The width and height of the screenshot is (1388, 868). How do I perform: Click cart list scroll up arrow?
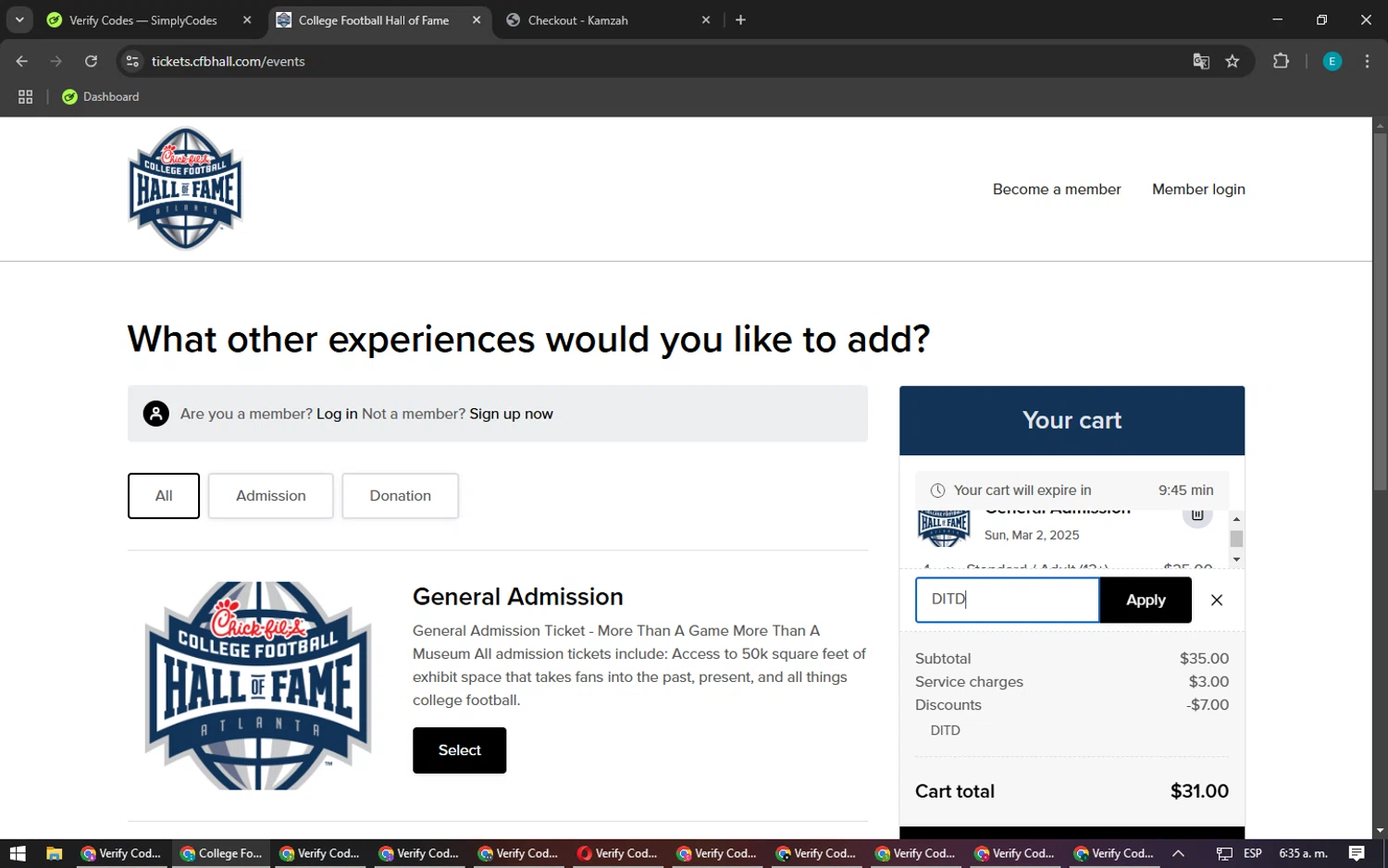pyautogui.click(x=1236, y=518)
